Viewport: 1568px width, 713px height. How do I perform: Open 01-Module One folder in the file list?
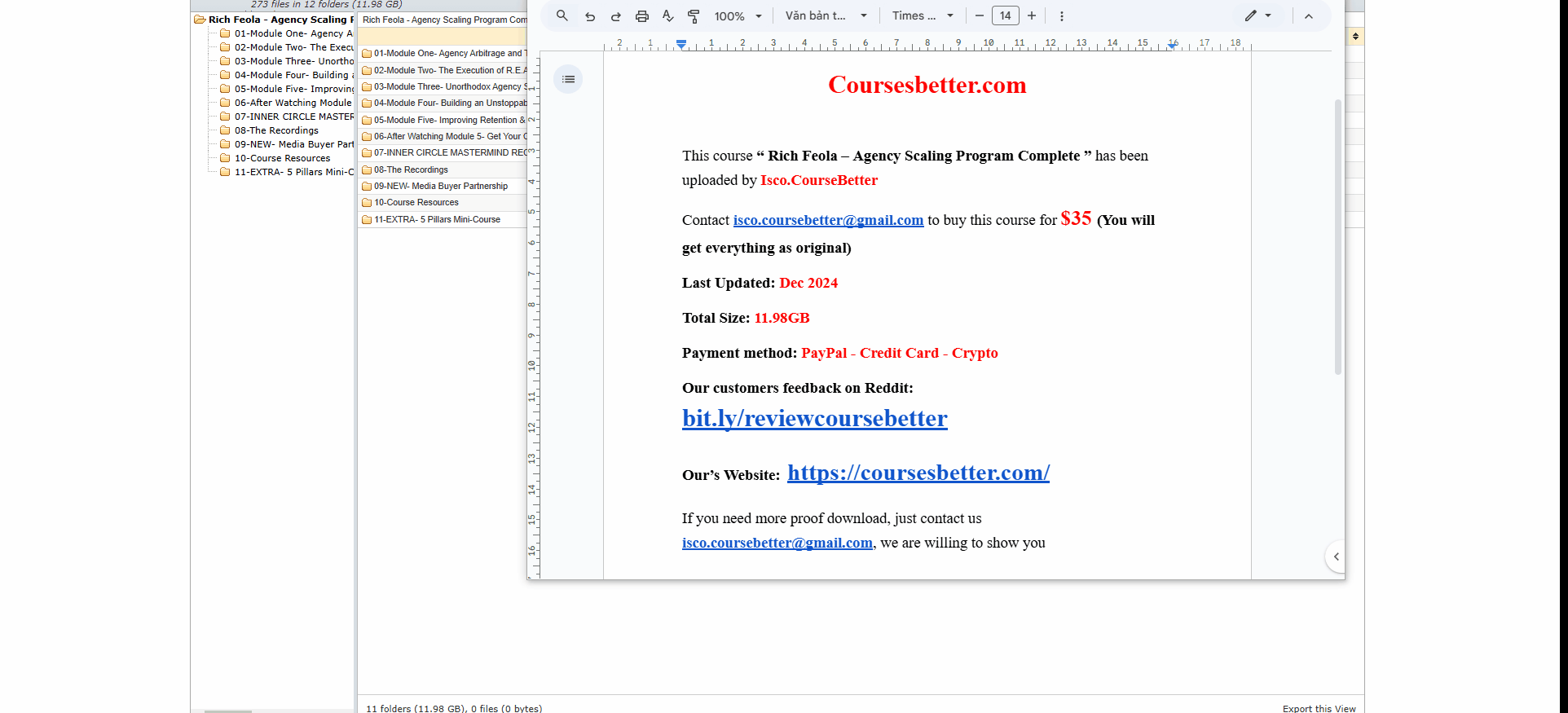coord(444,53)
